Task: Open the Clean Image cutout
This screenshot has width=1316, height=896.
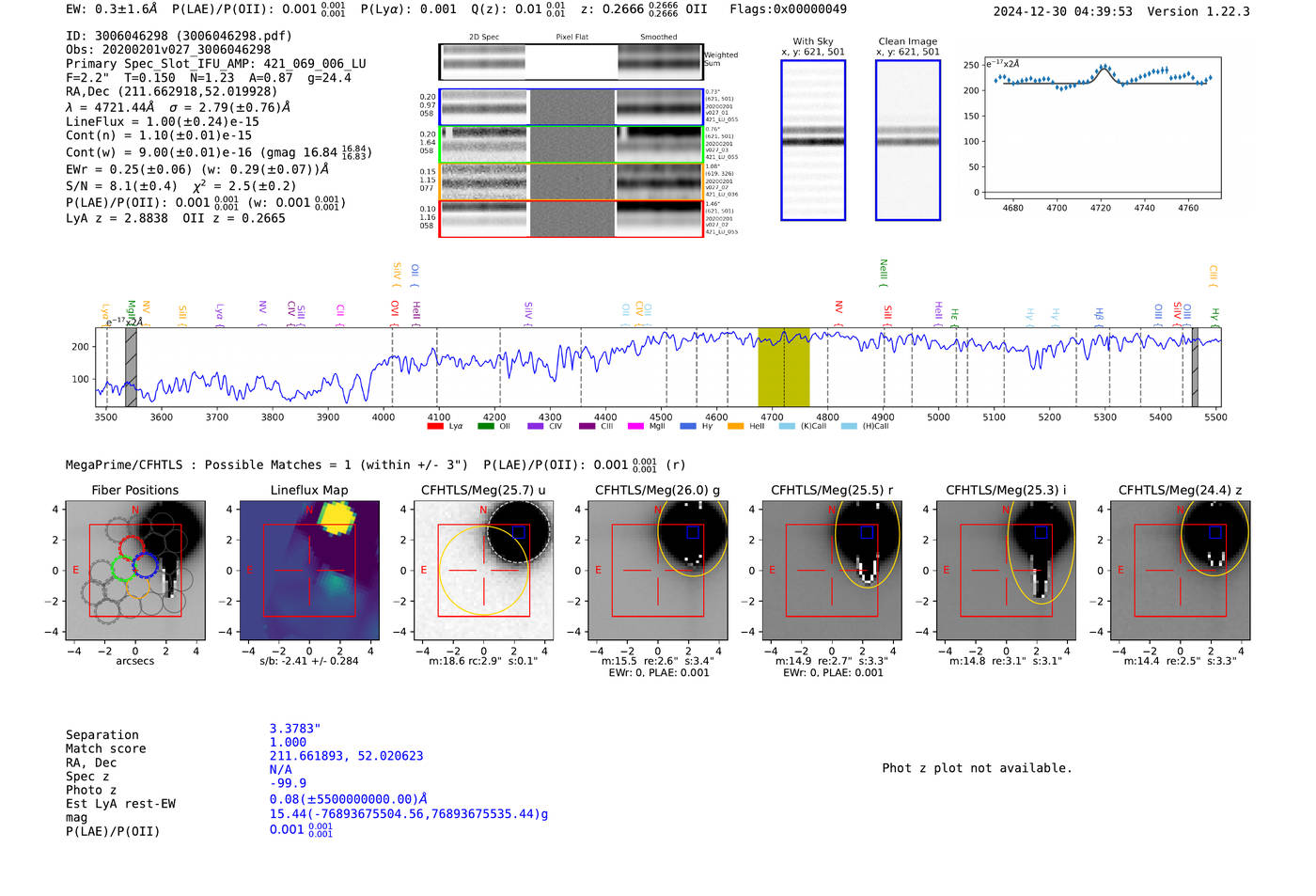Action: point(907,140)
